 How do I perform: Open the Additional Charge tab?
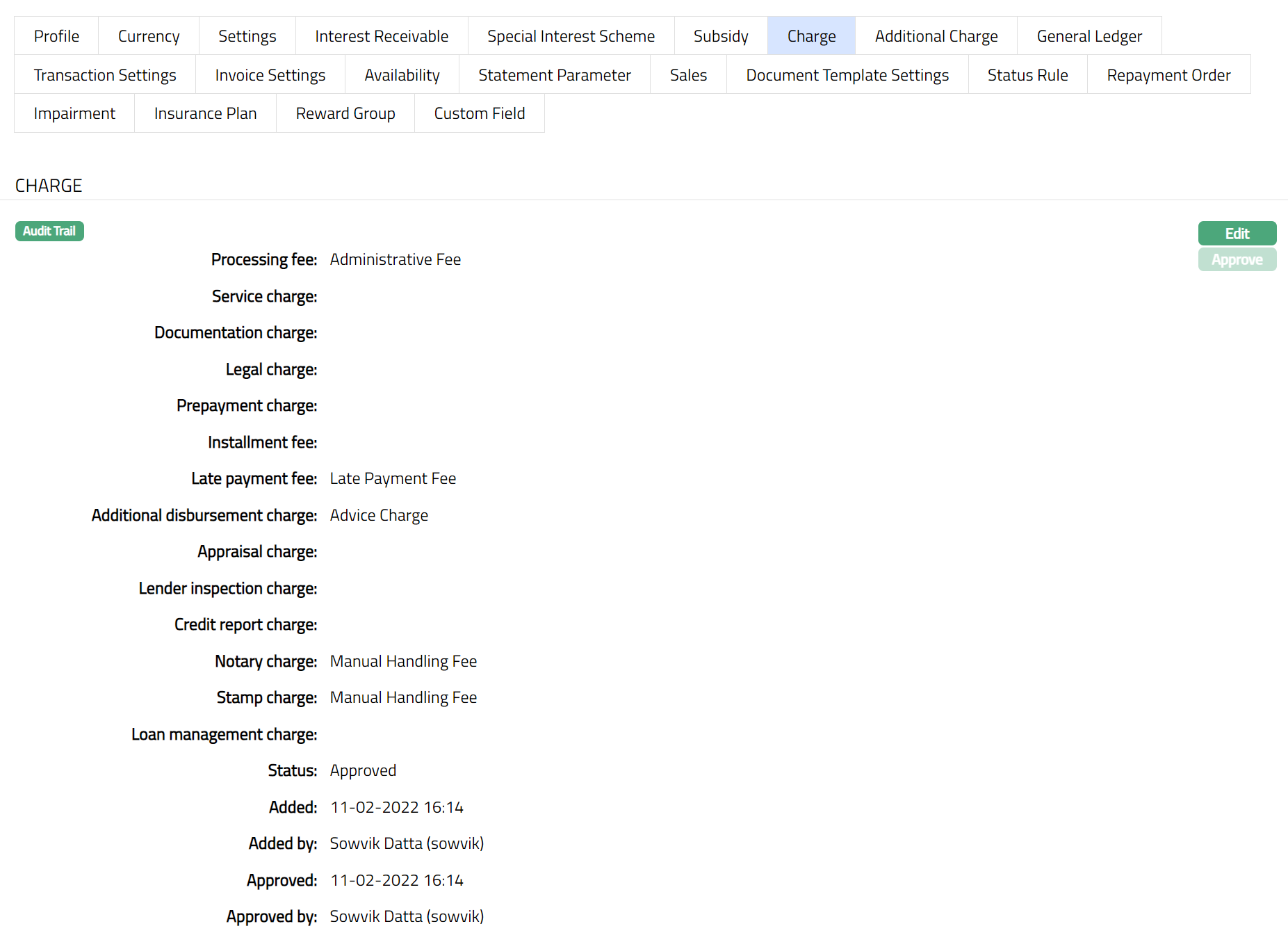936,36
